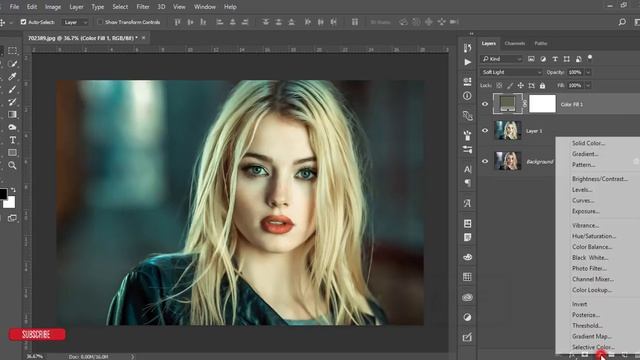Select the Dodge tool

pyautogui.click(x=12, y=127)
